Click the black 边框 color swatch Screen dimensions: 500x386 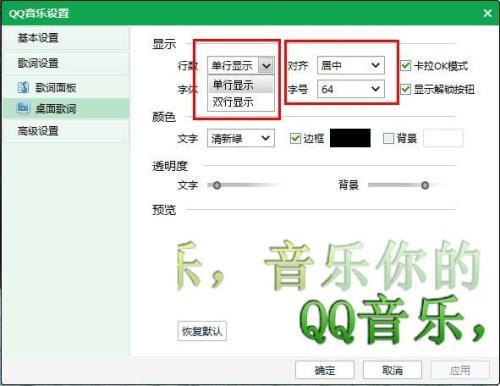click(x=350, y=138)
